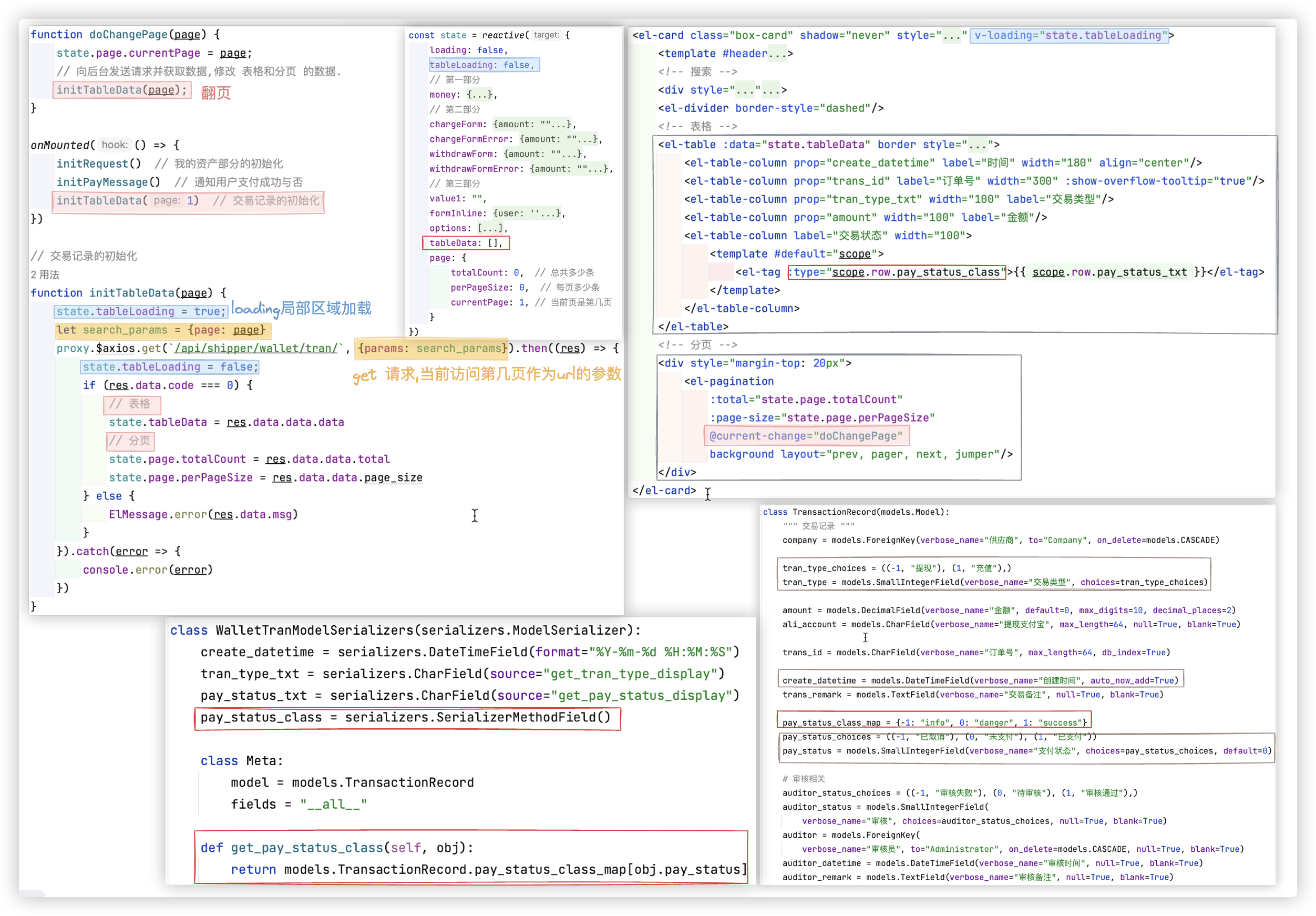Click the def get_pay_status_class method
1316x916 pixels.
pos(337,848)
